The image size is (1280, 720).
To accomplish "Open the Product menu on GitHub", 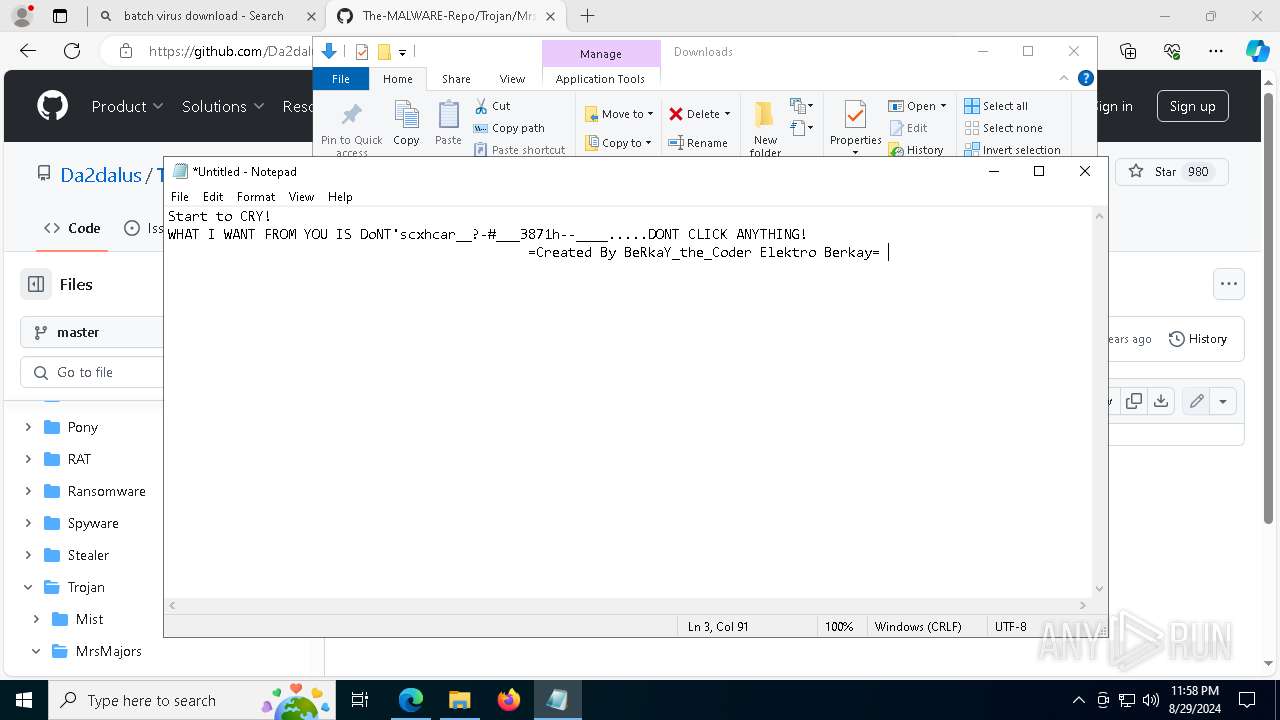I will [127, 106].
